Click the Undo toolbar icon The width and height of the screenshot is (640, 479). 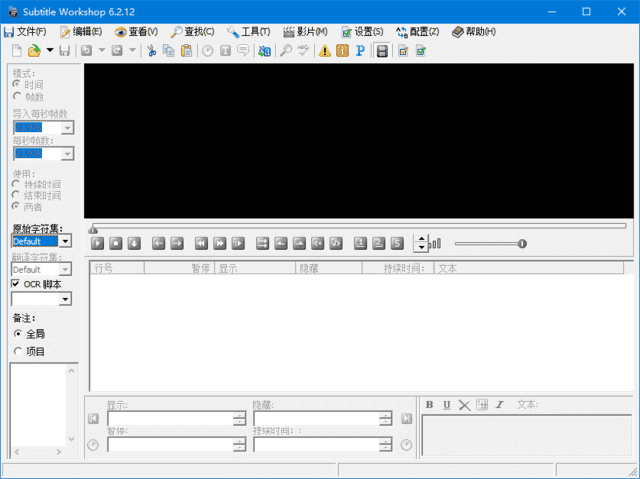(87, 51)
